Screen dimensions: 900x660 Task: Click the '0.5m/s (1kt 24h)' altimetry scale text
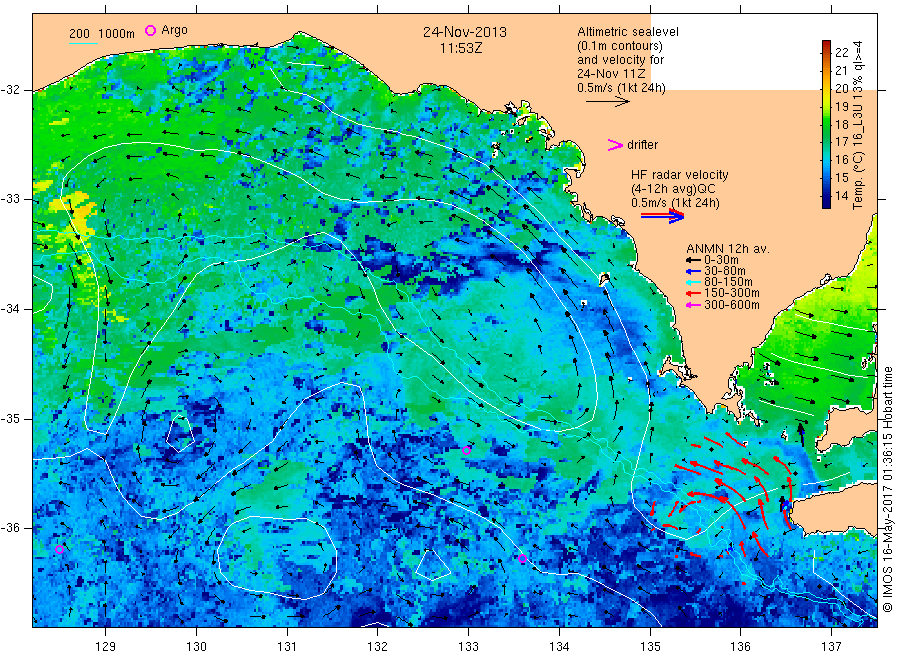622,88
